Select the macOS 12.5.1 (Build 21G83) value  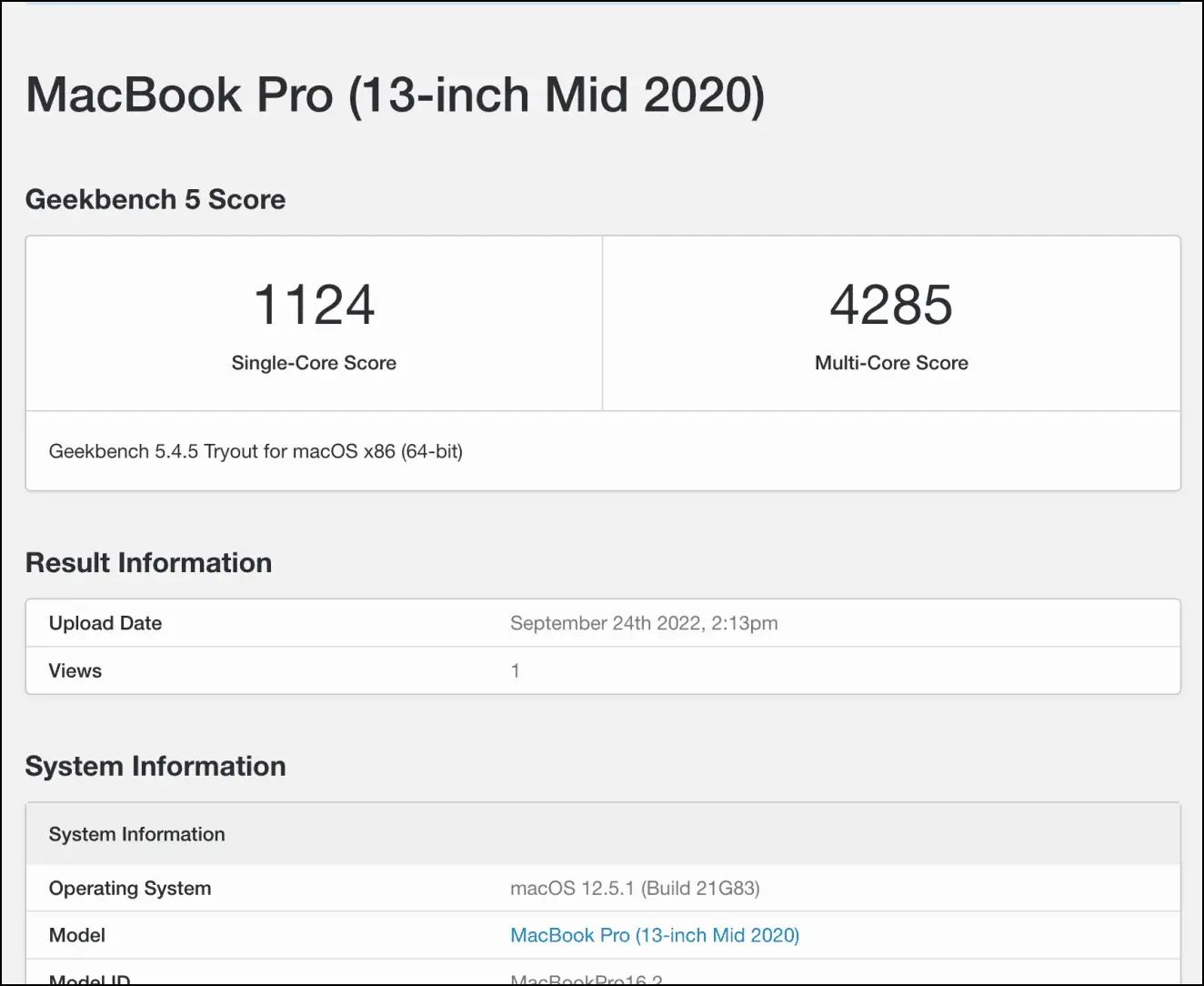[635, 889]
